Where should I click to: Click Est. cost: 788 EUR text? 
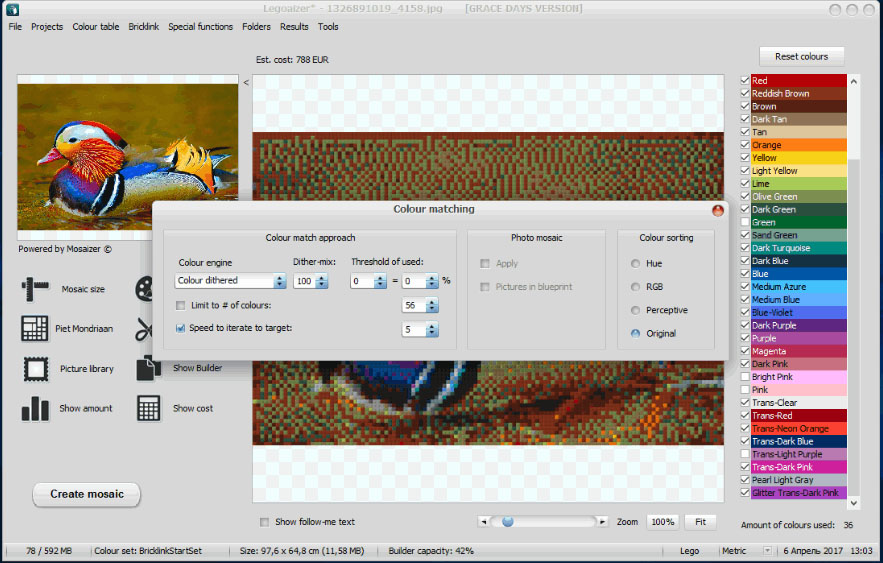click(x=292, y=60)
